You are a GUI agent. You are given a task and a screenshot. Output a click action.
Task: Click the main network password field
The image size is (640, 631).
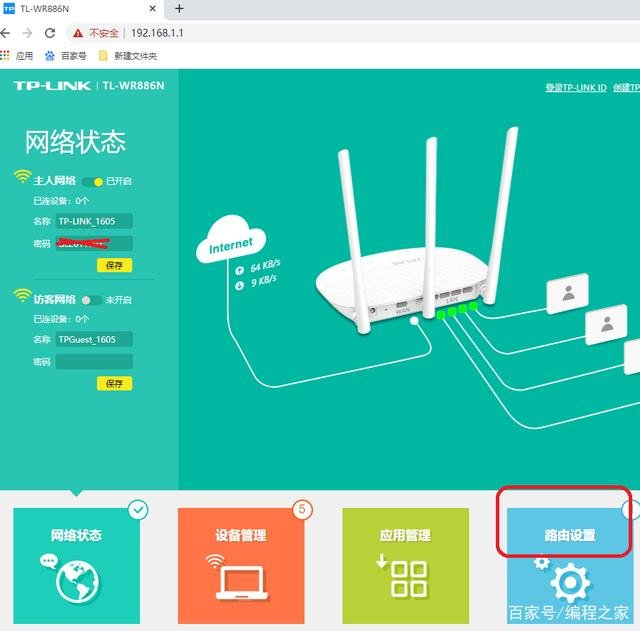(94, 244)
